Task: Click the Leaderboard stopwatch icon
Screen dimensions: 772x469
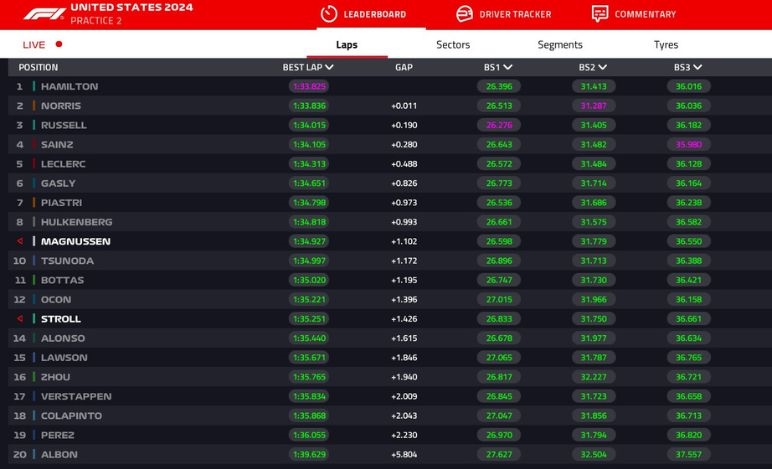Action: (x=329, y=14)
